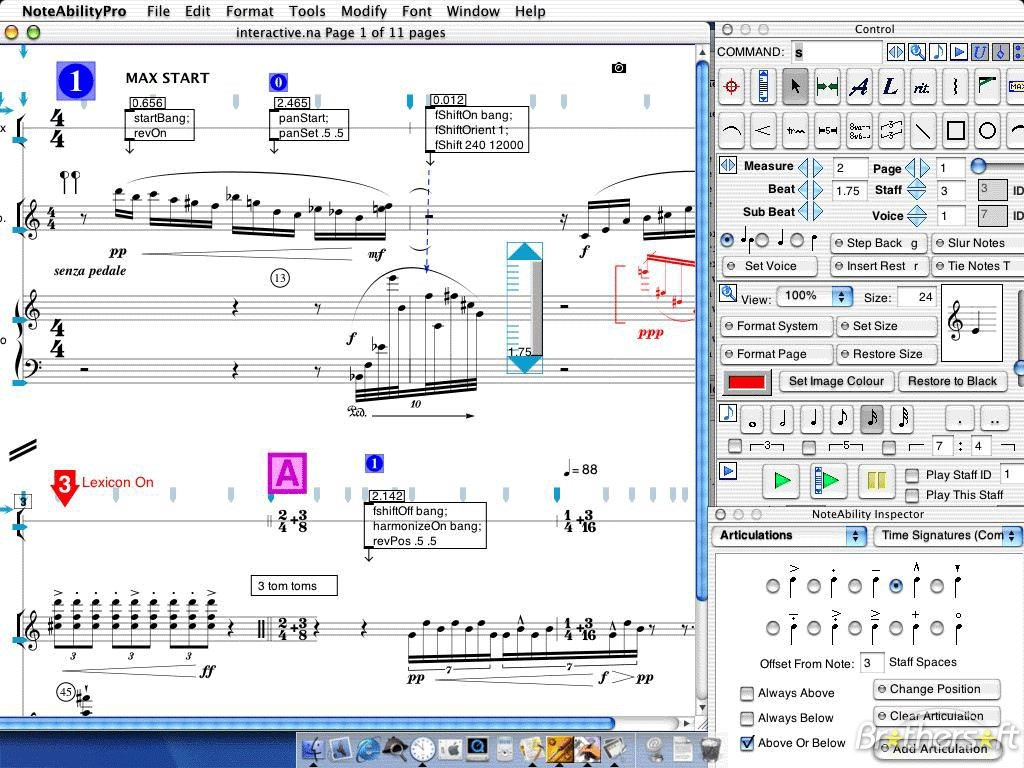Screen dimensions: 1024x768
Task: Enable the Play This Staff checkbox
Action: point(912,495)
